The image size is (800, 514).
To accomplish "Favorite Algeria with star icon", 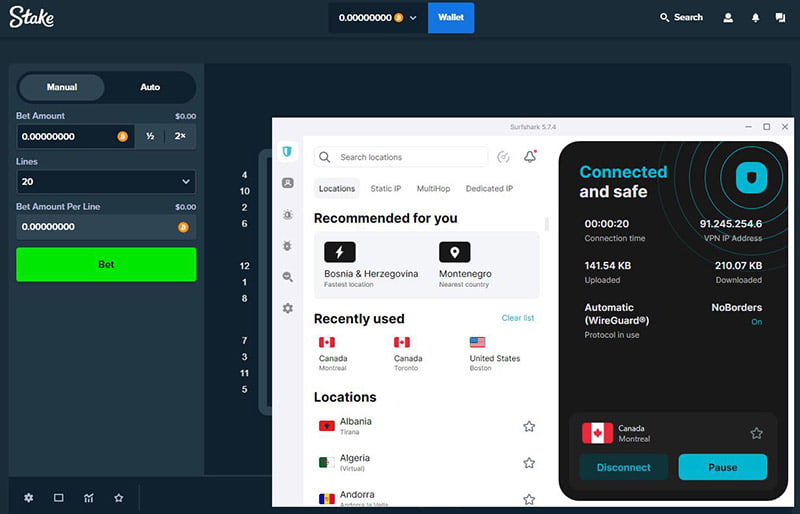I will tap(529, 463).
